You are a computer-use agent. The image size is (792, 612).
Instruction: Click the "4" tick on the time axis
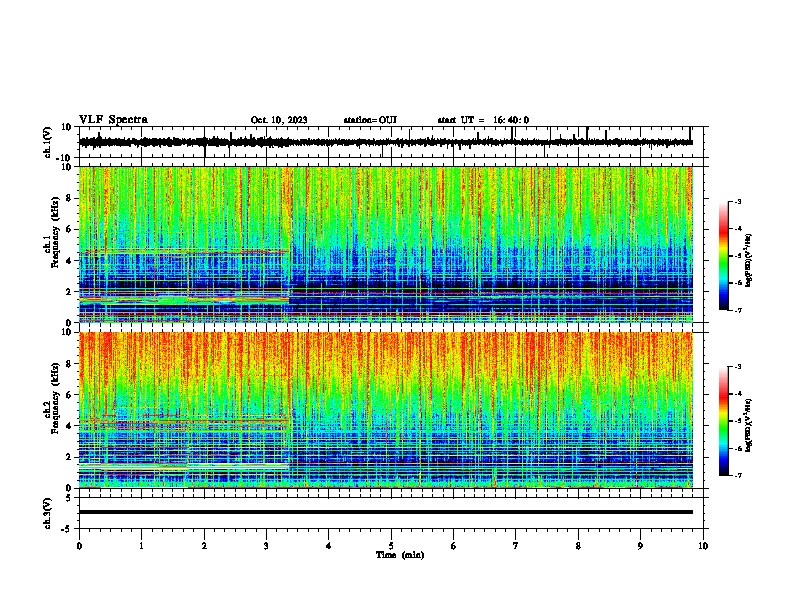[329, 546]
